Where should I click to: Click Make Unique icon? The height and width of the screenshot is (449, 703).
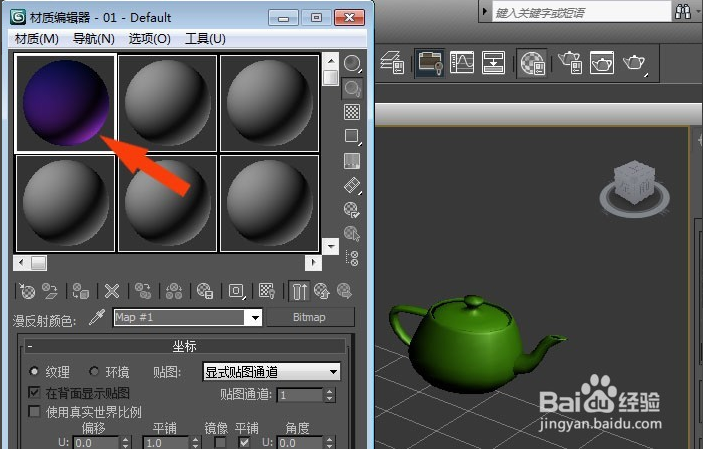pos(174,291)
